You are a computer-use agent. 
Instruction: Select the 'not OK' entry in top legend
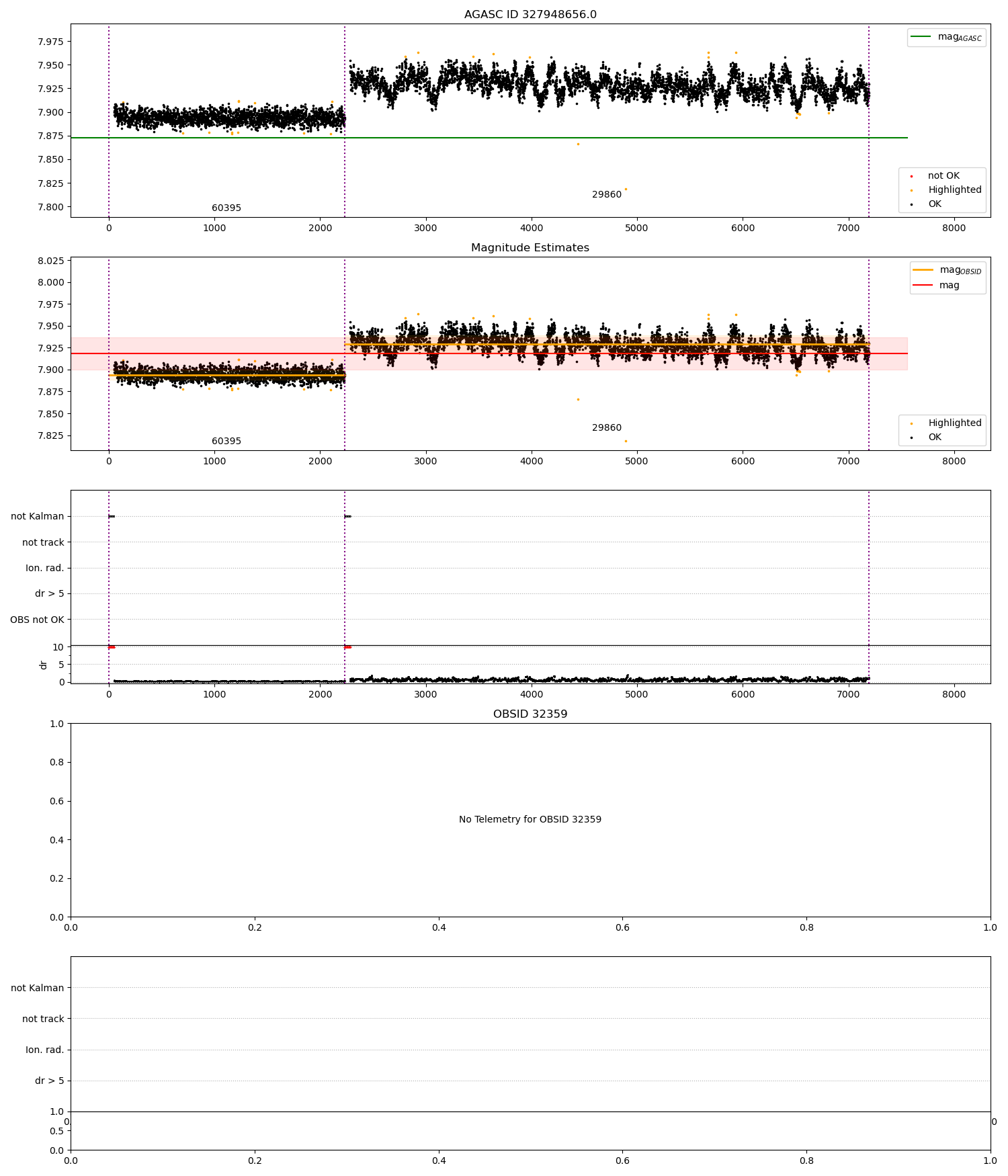[x=943, y=175]
